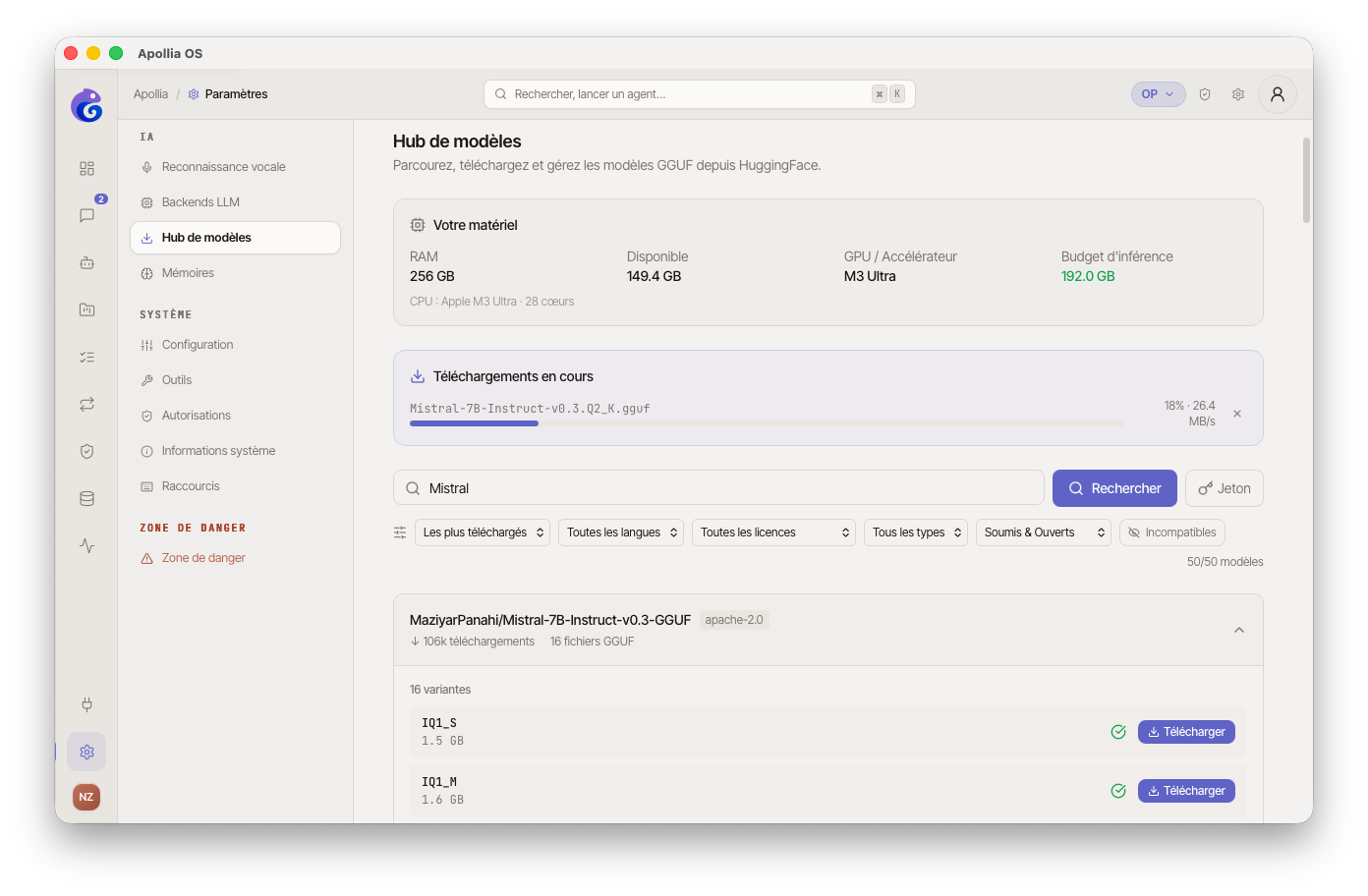Click the gear icon in top bar
The image size is (1368, 896).
tap(1238, 94)
